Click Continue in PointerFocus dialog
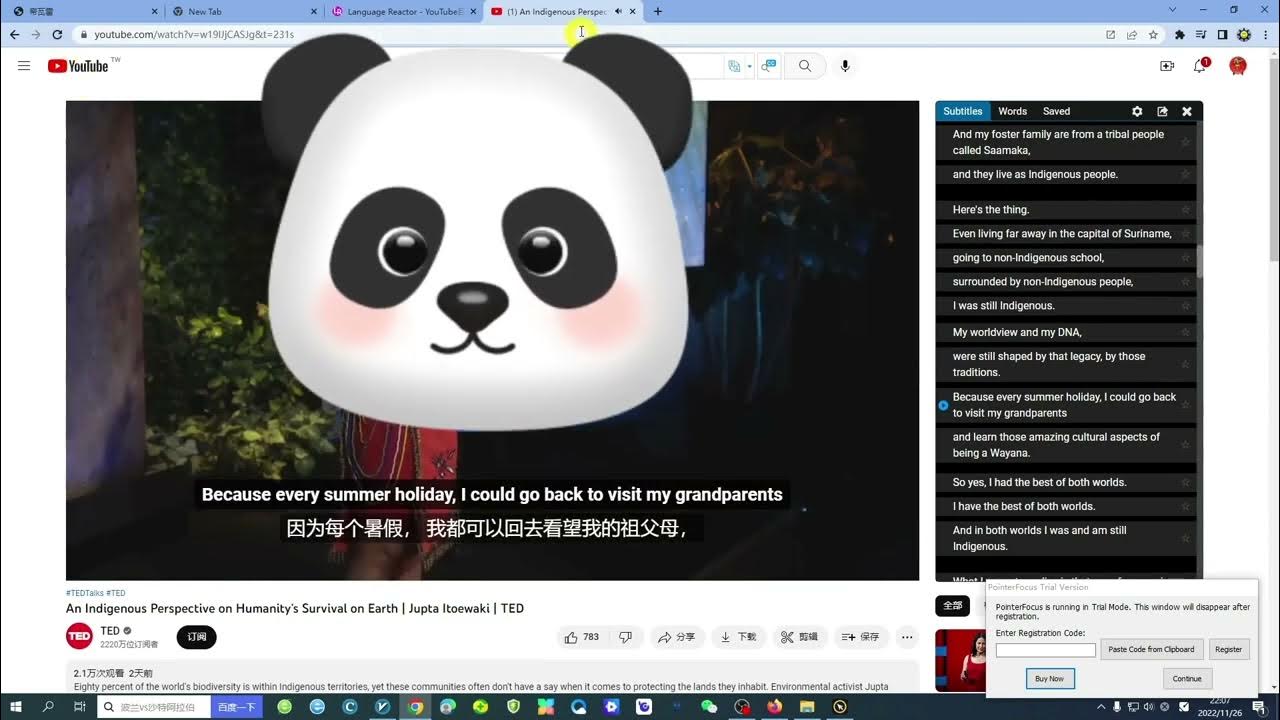This screenshot has width=1280, height=720. click(x=1187, y=678)
